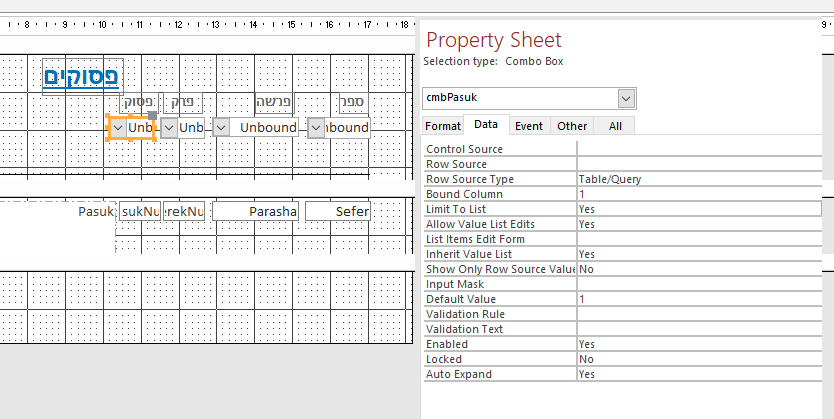The height and width of the screenshot is (419, 834).
Task: Click the List Items Edit Form field
Action: [699, 239]
